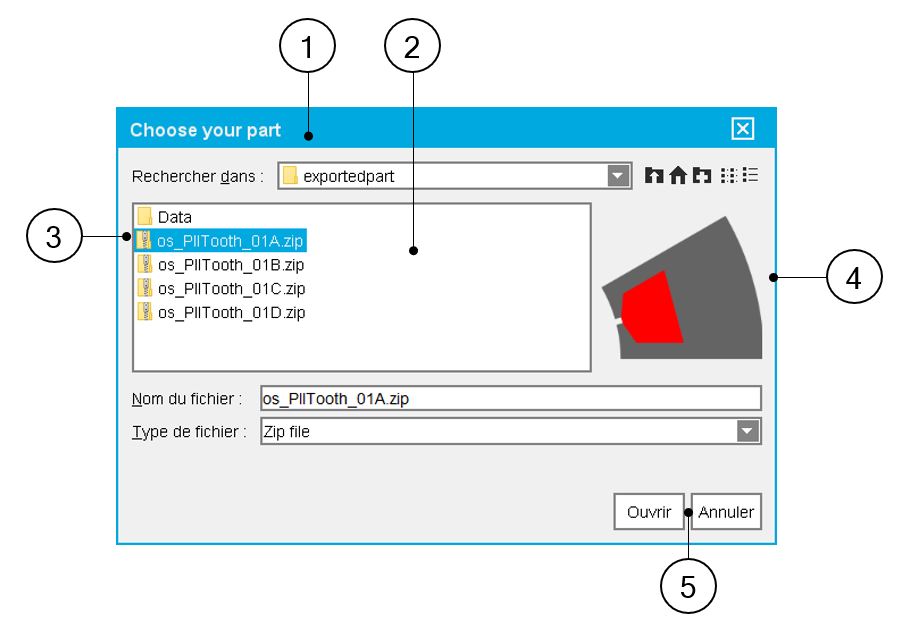This screenshot has width=898, height=631.
Task: Switch to the list view icon
Action: coord(728,175)
